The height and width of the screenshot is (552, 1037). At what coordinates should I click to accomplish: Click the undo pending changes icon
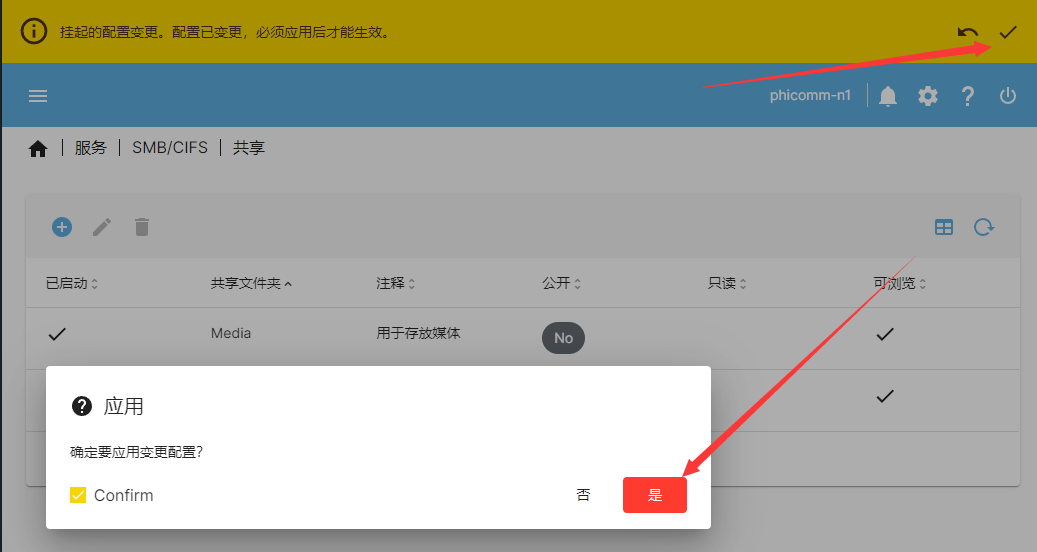tap(968, 32)
